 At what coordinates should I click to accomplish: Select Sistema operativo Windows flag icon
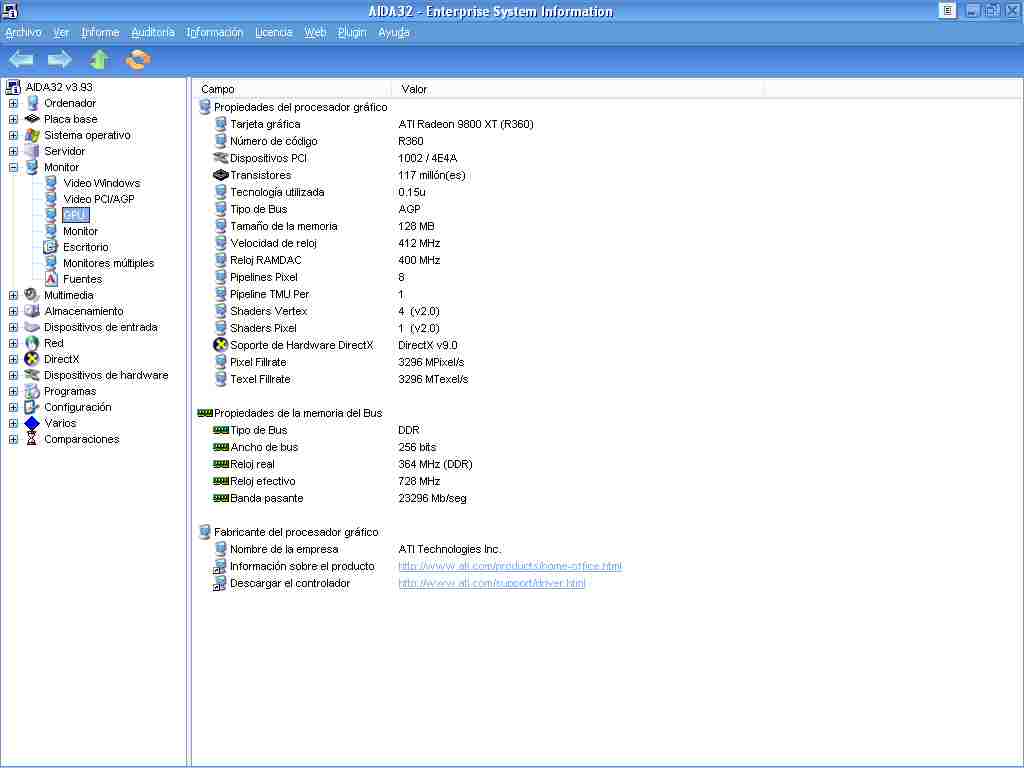tap(32, 135)
